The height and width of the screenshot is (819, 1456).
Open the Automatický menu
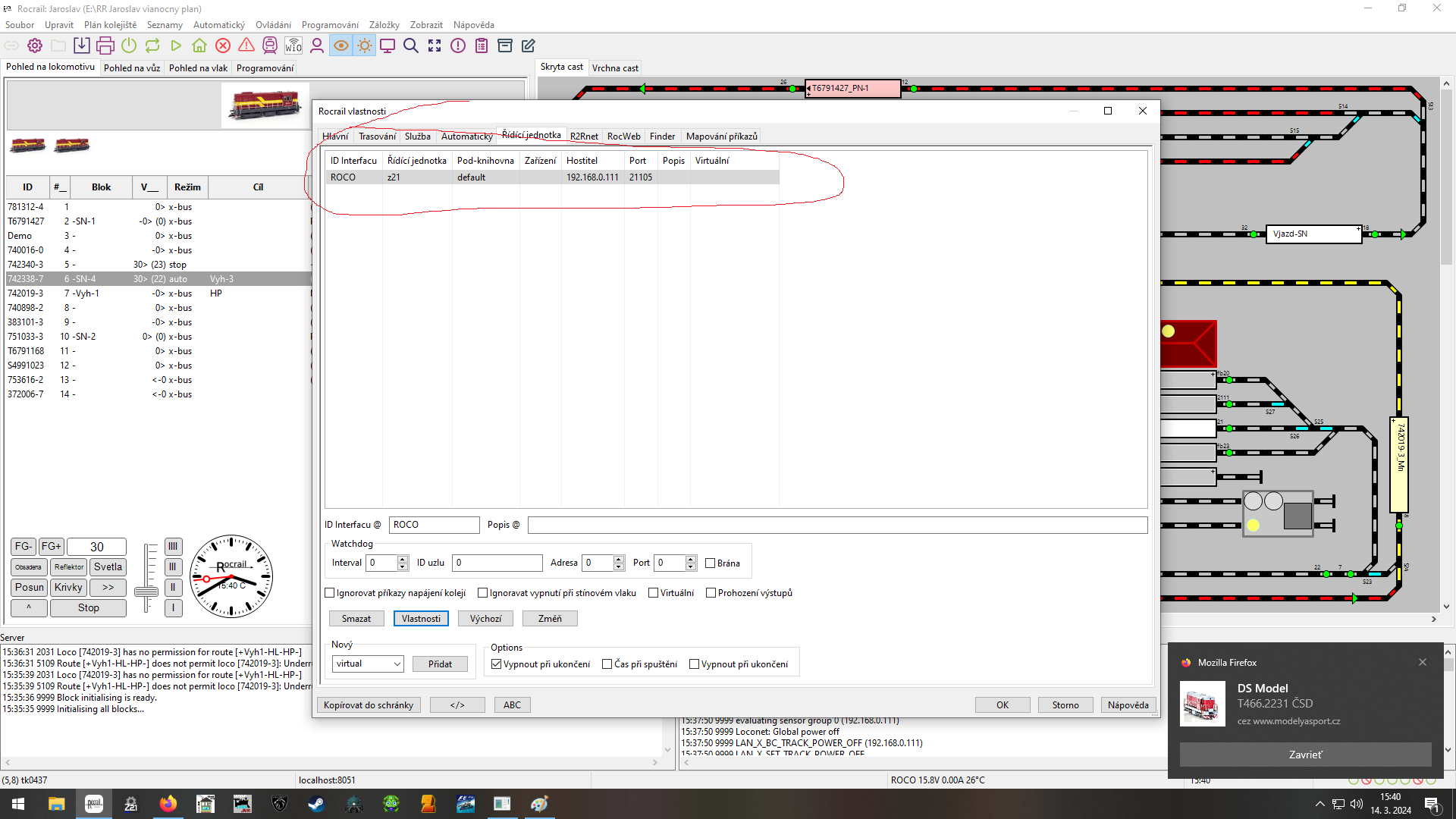(x=218, y=25)
